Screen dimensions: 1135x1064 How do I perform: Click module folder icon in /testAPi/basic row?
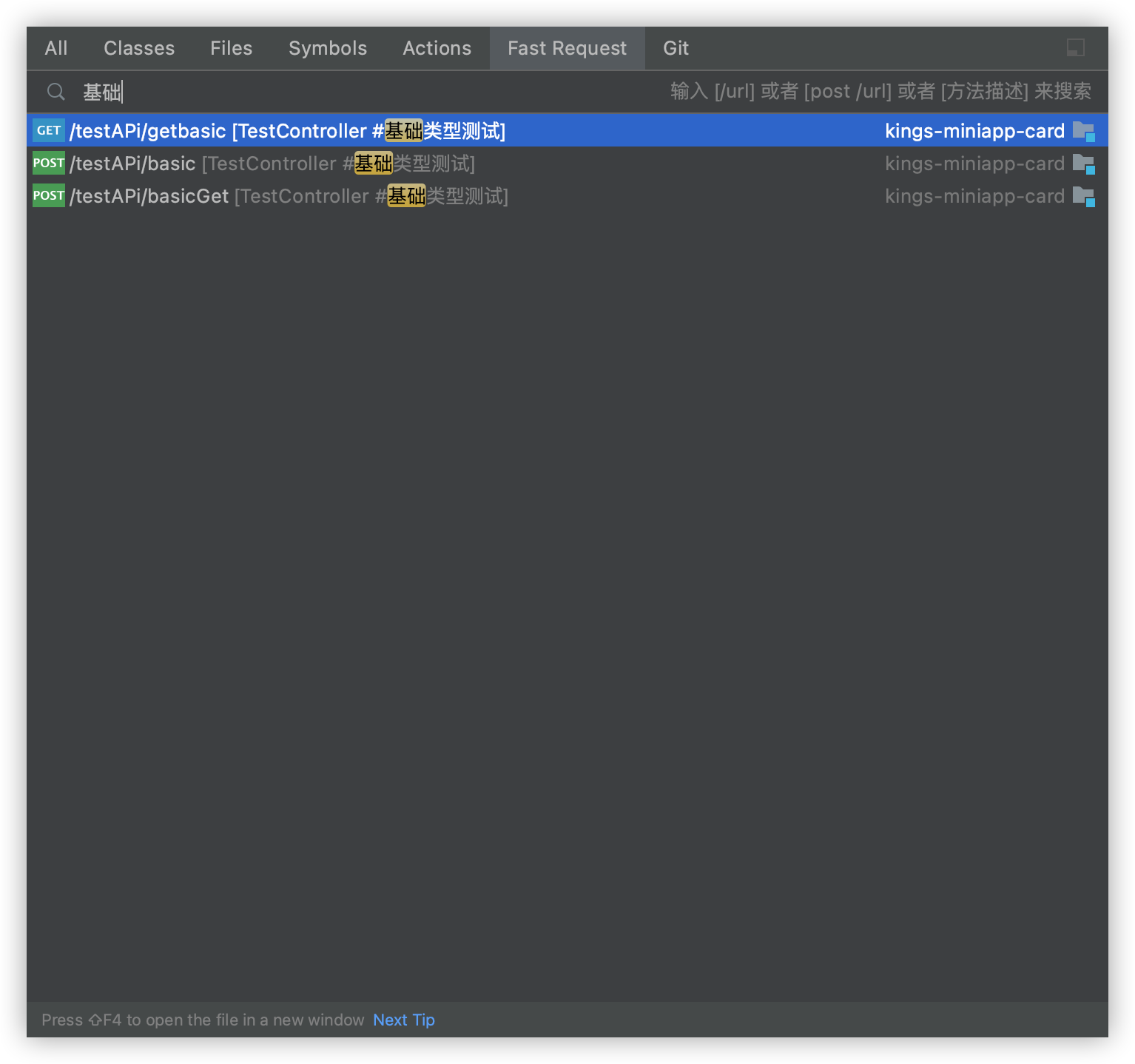point(1084,164)
